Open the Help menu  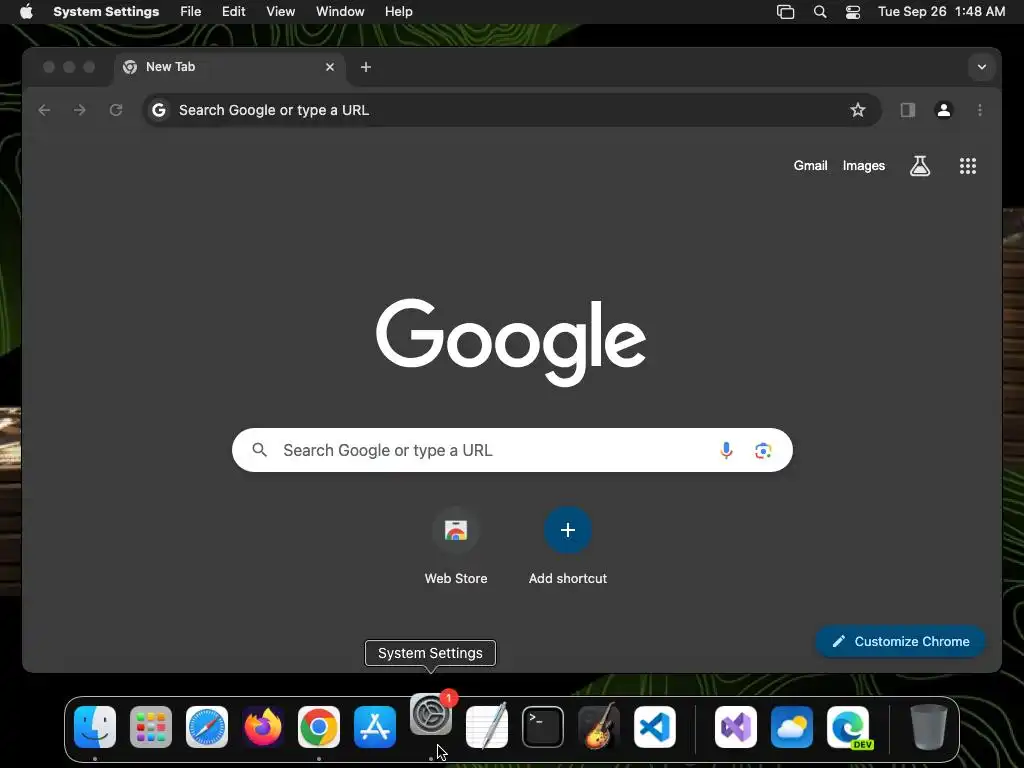pyautogui.click(x=398, y=12)
